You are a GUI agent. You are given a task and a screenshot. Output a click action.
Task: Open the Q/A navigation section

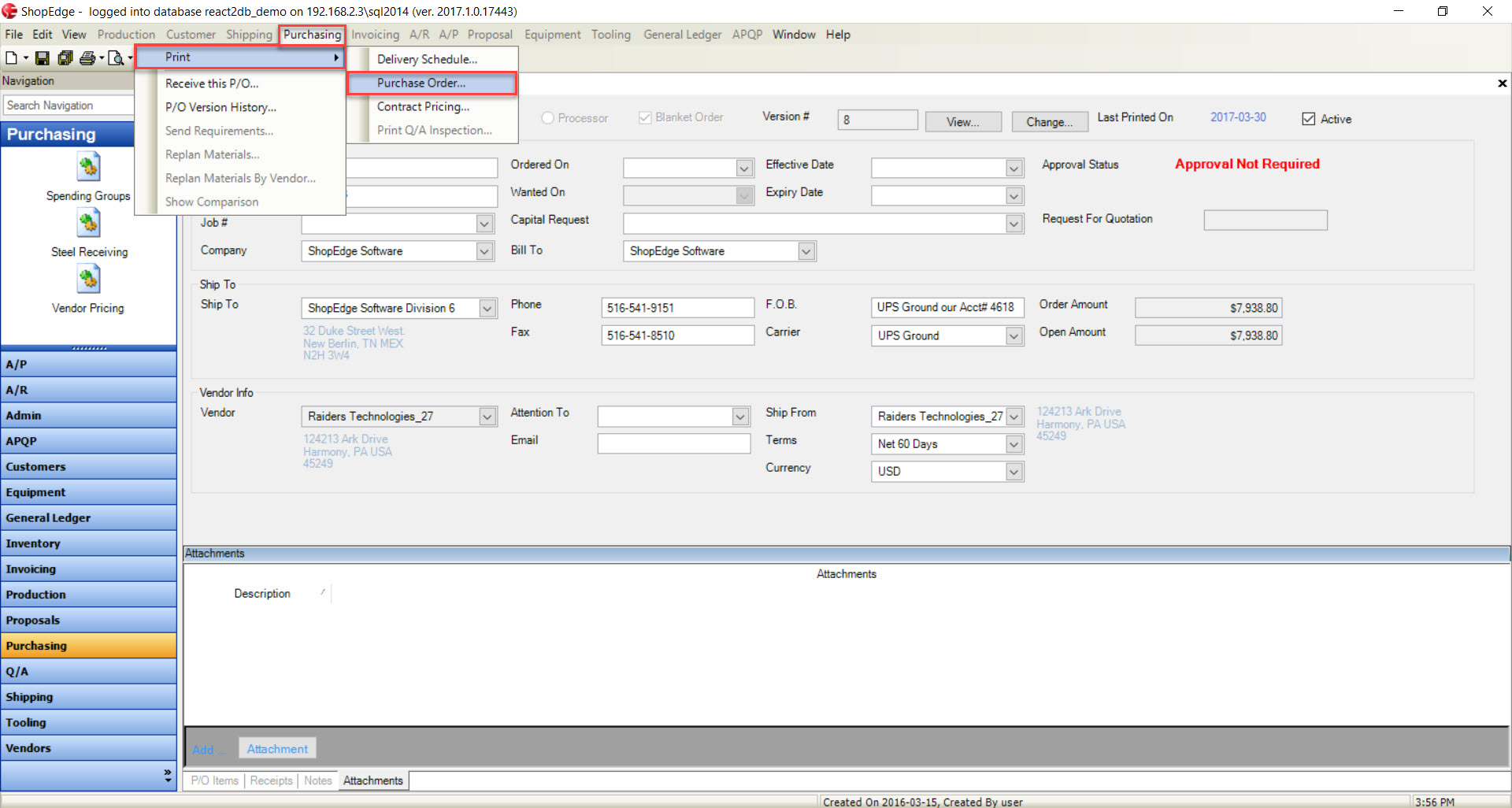[x=88, y=672]
